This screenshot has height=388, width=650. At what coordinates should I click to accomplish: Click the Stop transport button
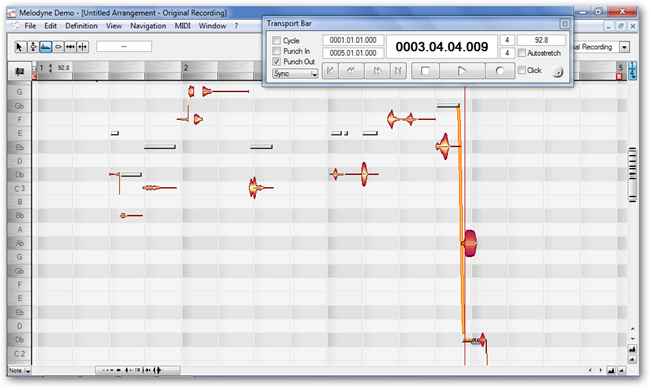click(x=425, y=71)
